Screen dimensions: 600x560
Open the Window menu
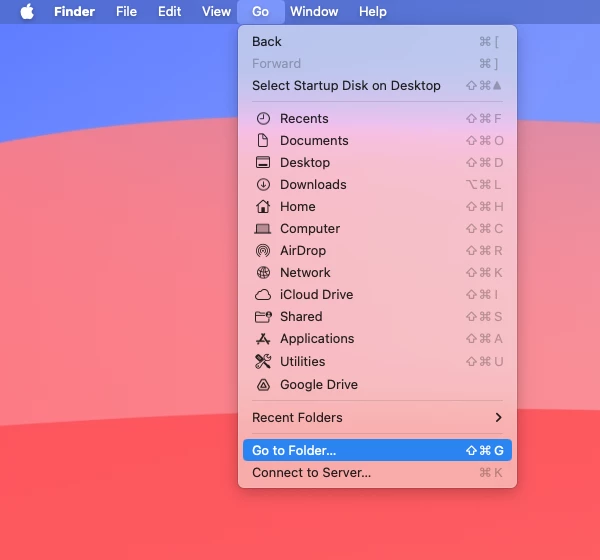pos(314,11)
